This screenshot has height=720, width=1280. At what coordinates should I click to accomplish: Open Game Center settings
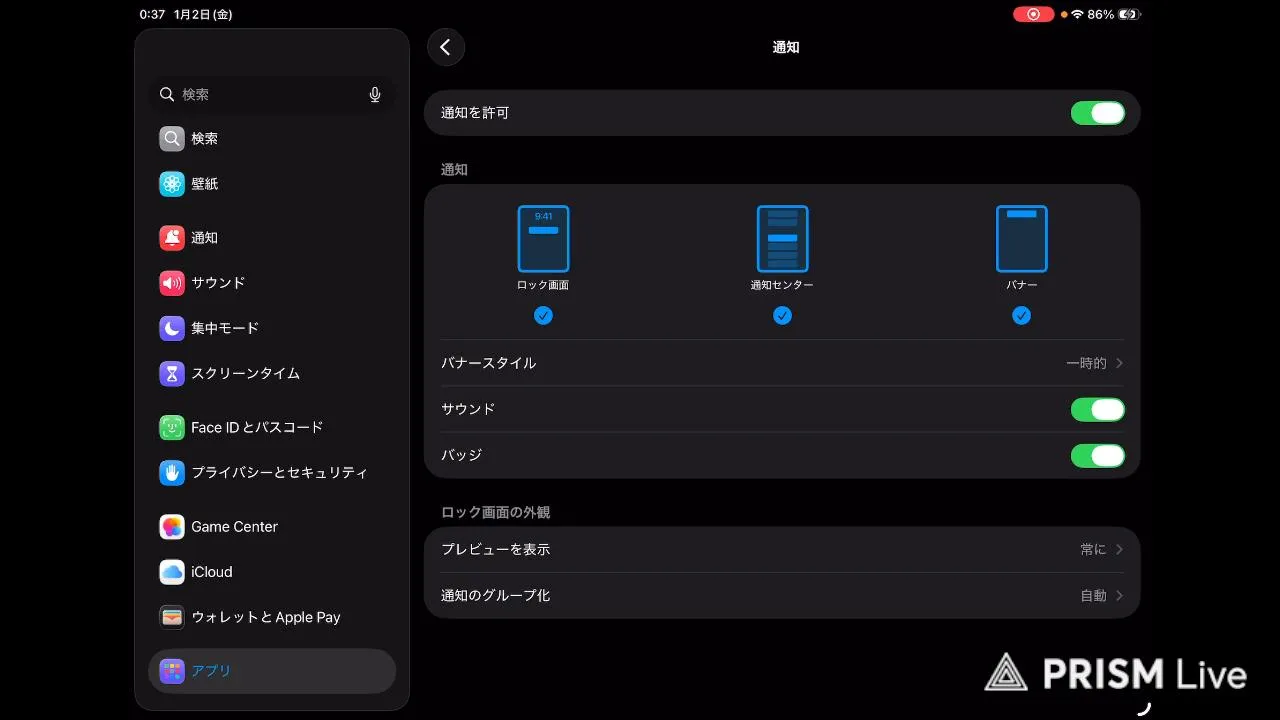235,526
